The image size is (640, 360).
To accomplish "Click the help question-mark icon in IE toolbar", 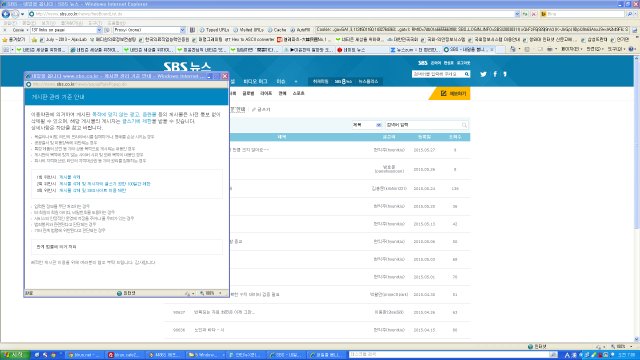I will click(631, 49).
